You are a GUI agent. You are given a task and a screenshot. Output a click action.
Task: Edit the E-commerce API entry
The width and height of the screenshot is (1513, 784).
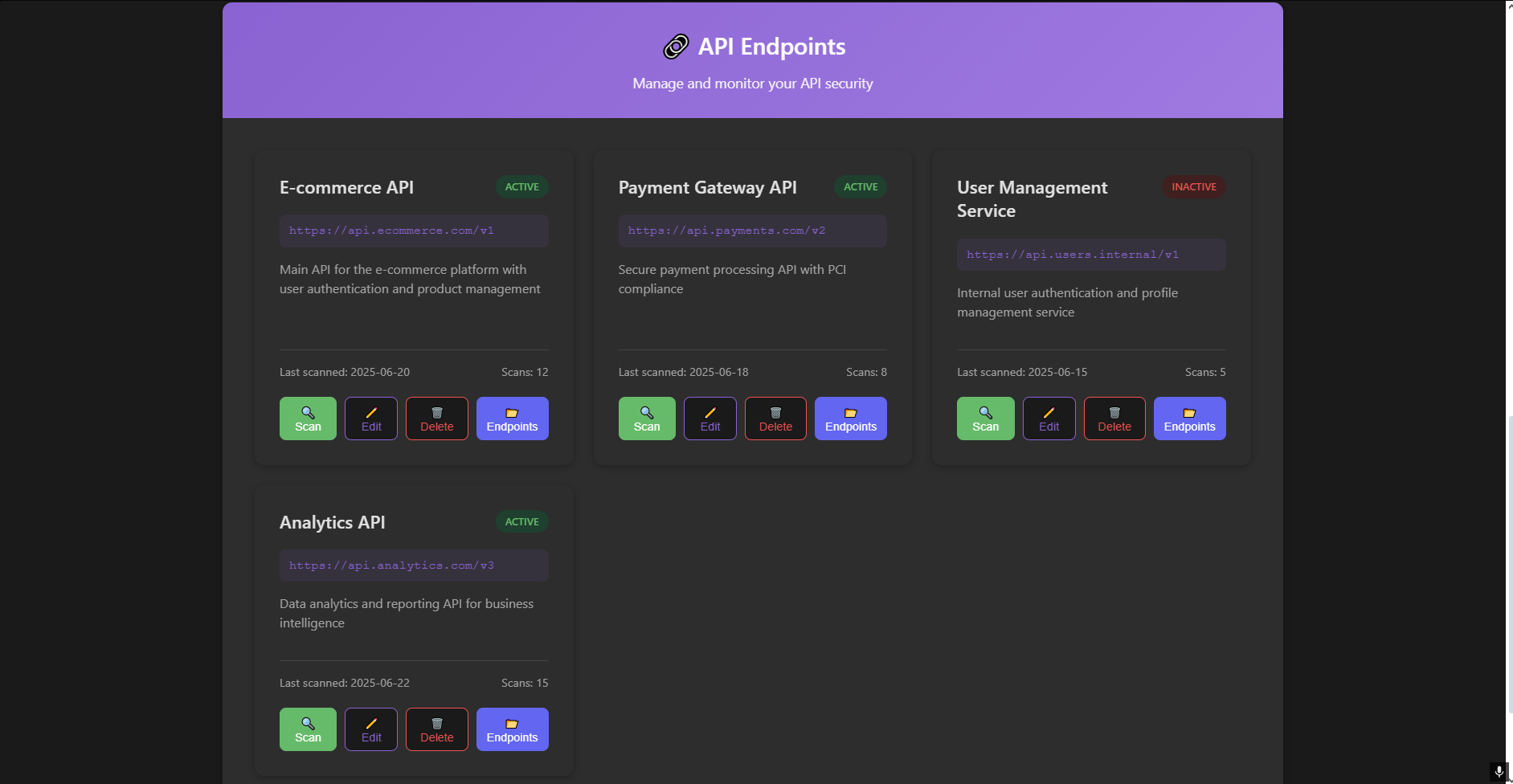point(371,419)
